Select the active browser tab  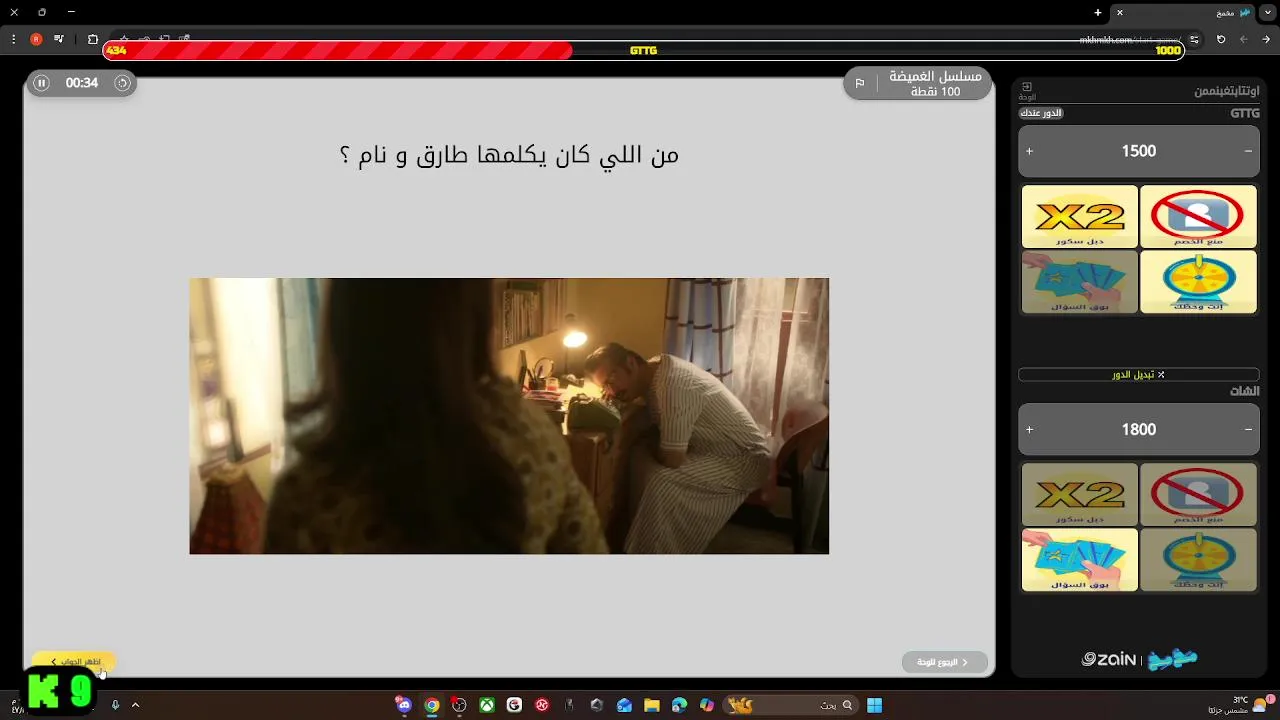(1181, 12)
